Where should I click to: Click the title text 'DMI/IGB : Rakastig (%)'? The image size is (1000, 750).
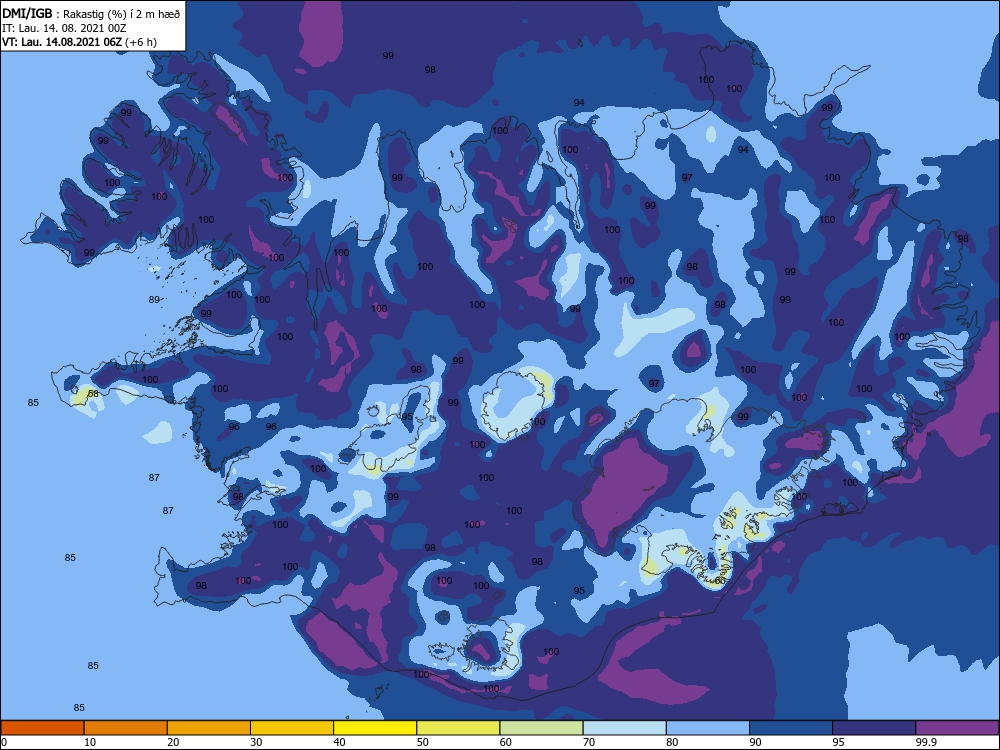pos(66,13)
